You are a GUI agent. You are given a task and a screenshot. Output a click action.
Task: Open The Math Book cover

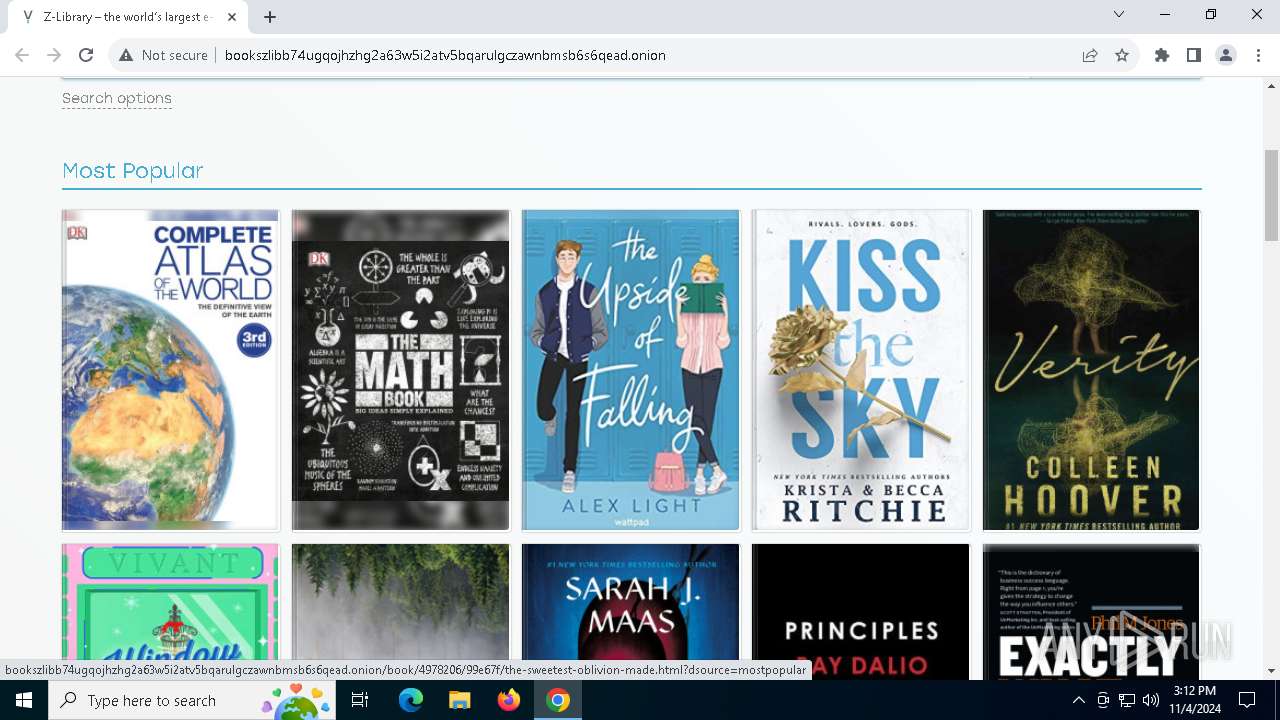[400, 370]
